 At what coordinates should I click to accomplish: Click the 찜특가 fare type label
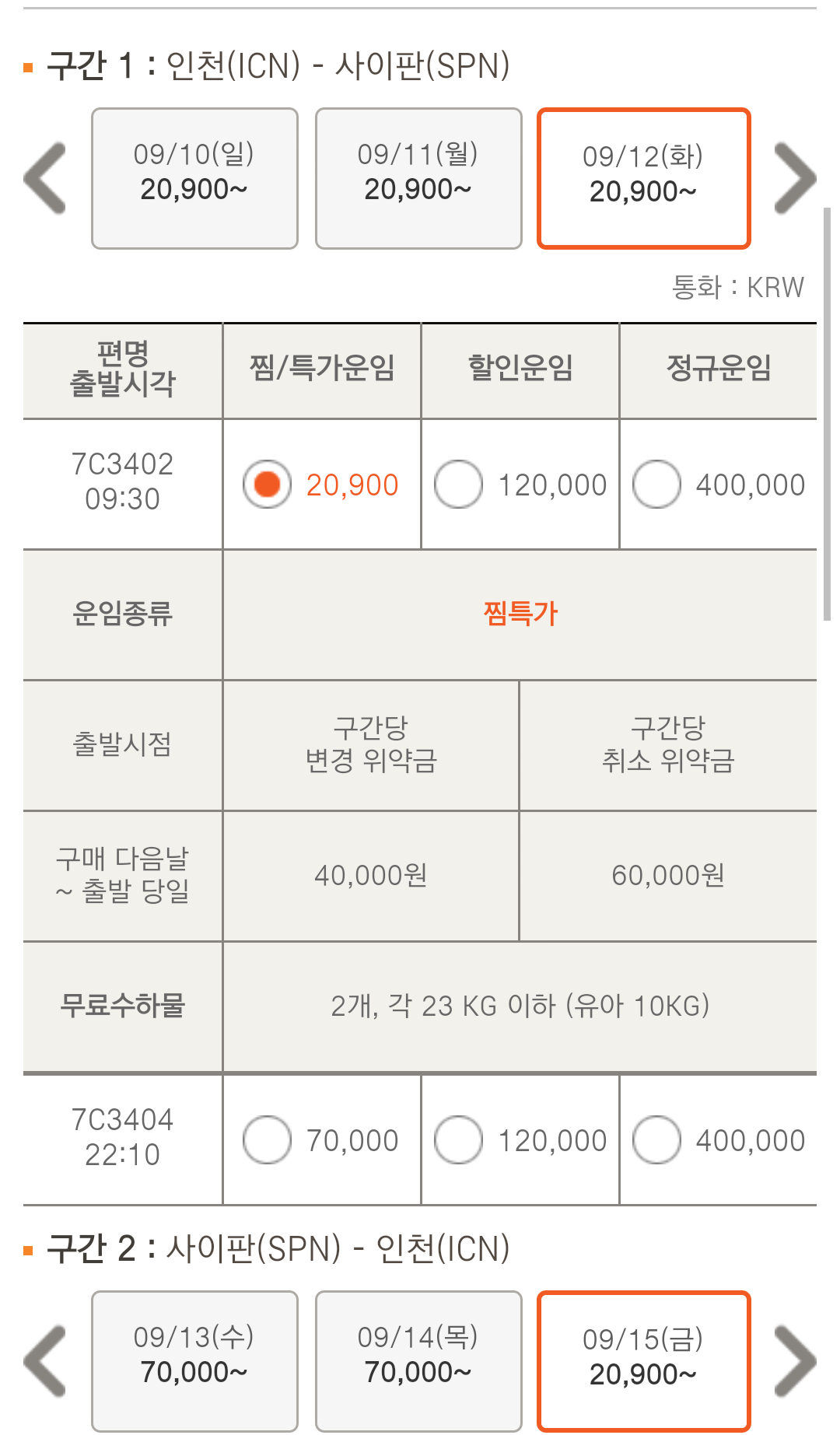pyautogui.click(x=520, y=614)
